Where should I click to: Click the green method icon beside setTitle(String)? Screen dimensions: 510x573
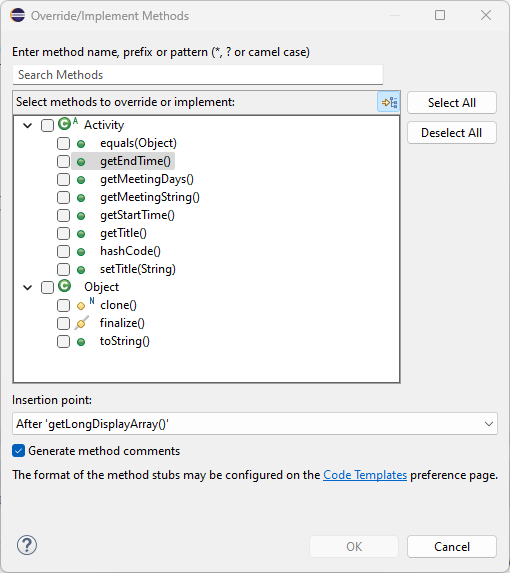pyautogui.click(x=81, y=270)
